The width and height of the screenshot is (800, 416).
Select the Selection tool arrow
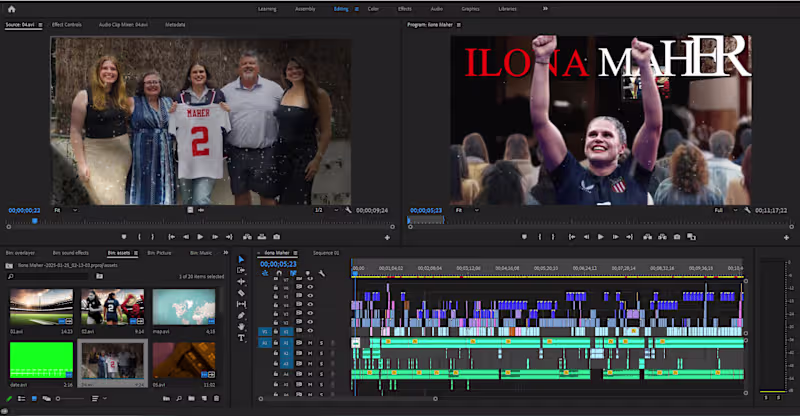(241, 259)
